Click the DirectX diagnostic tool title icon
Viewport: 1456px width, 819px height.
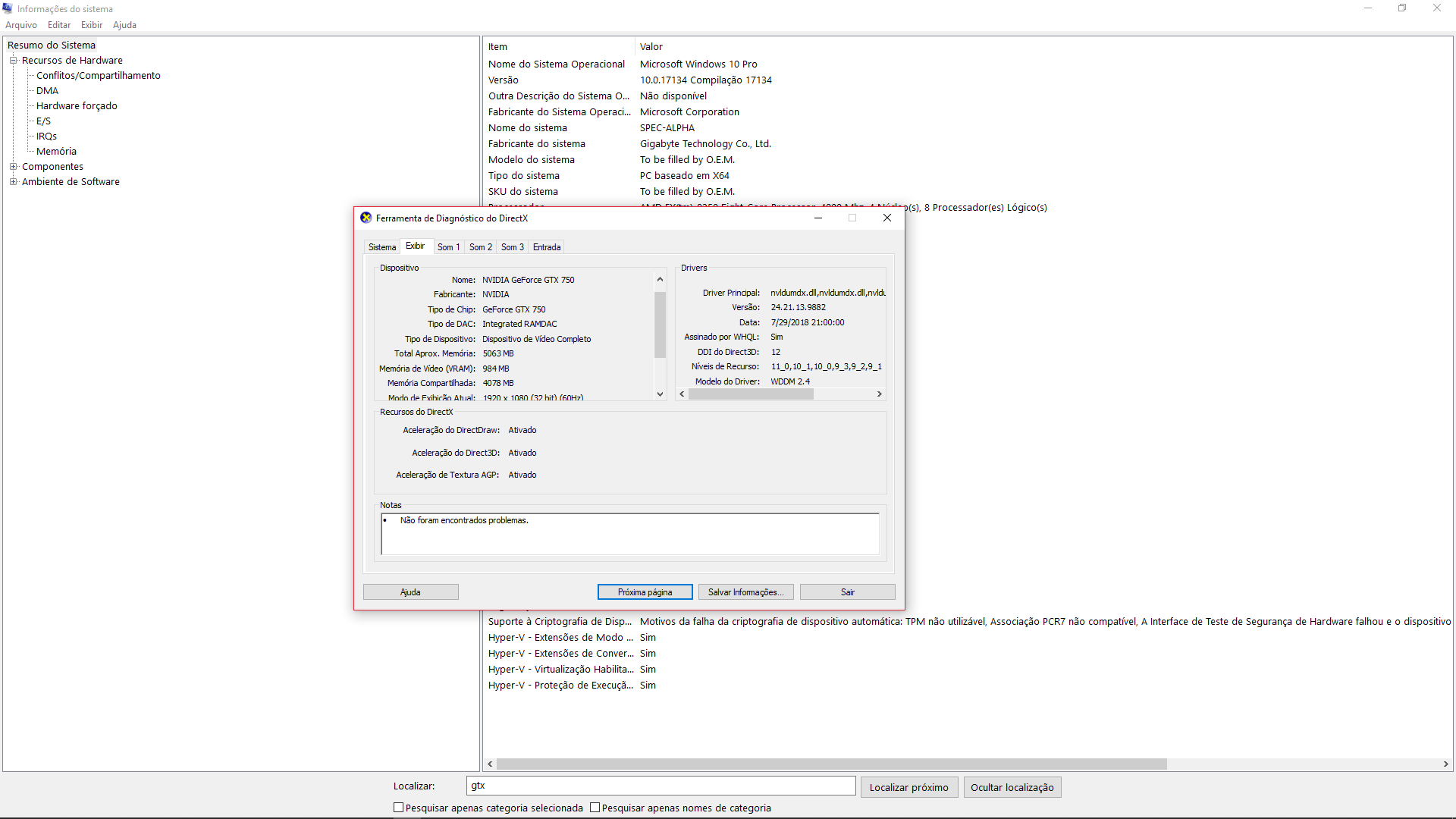tap(366, 218)
